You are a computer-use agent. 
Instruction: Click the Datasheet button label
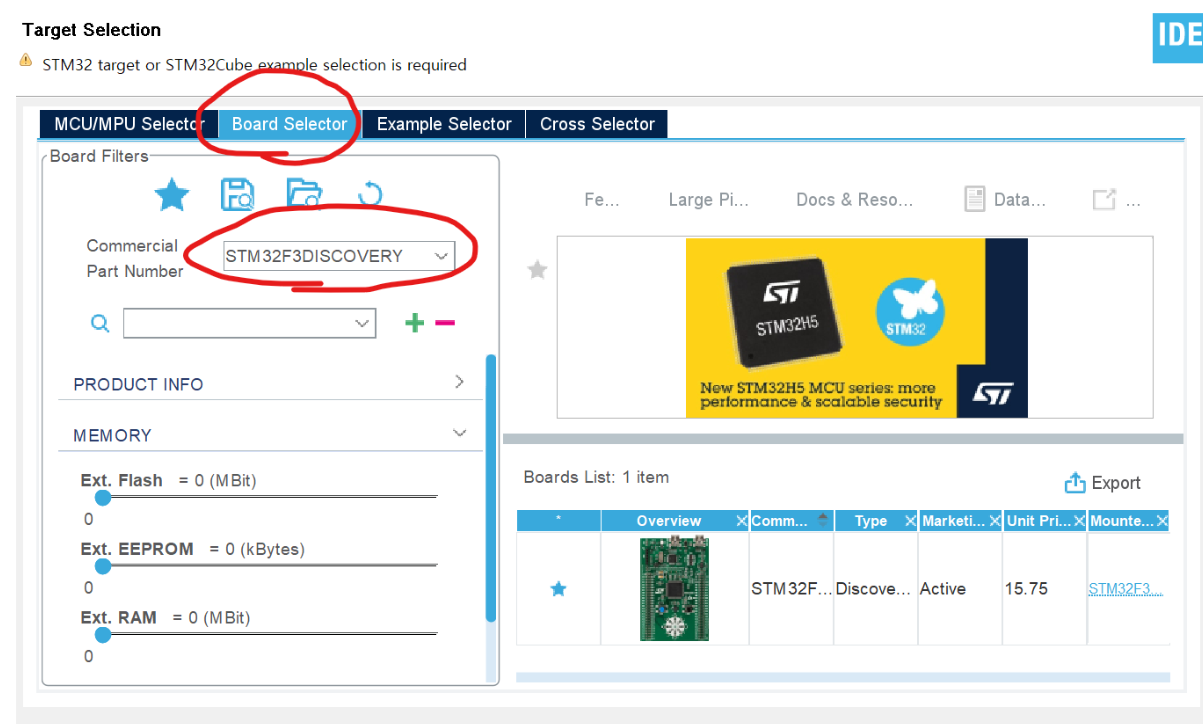coord(1020,200)
